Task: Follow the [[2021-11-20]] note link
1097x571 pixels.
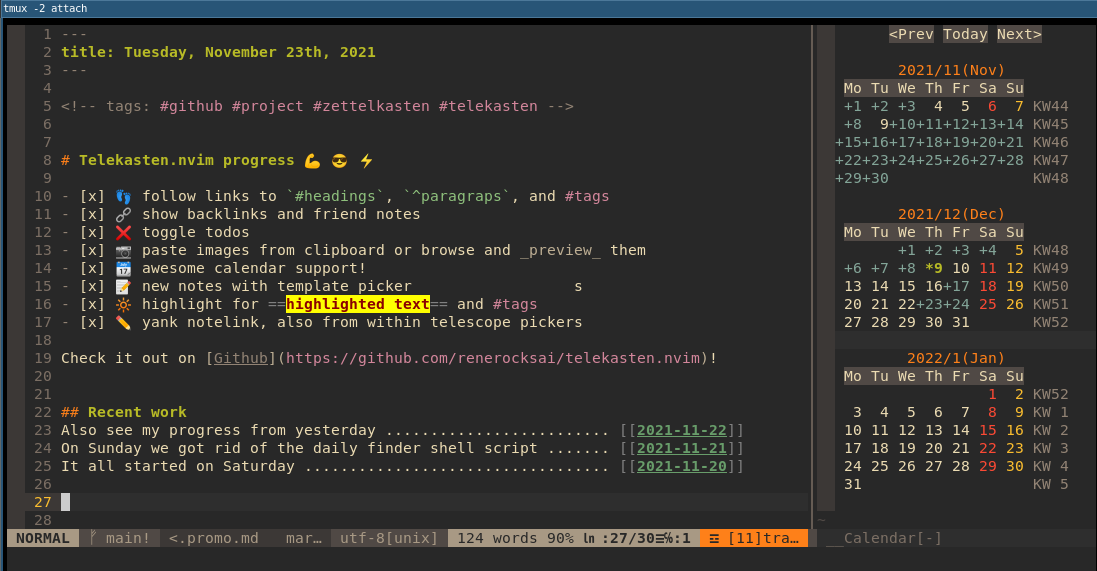Action: coord(681,467)
